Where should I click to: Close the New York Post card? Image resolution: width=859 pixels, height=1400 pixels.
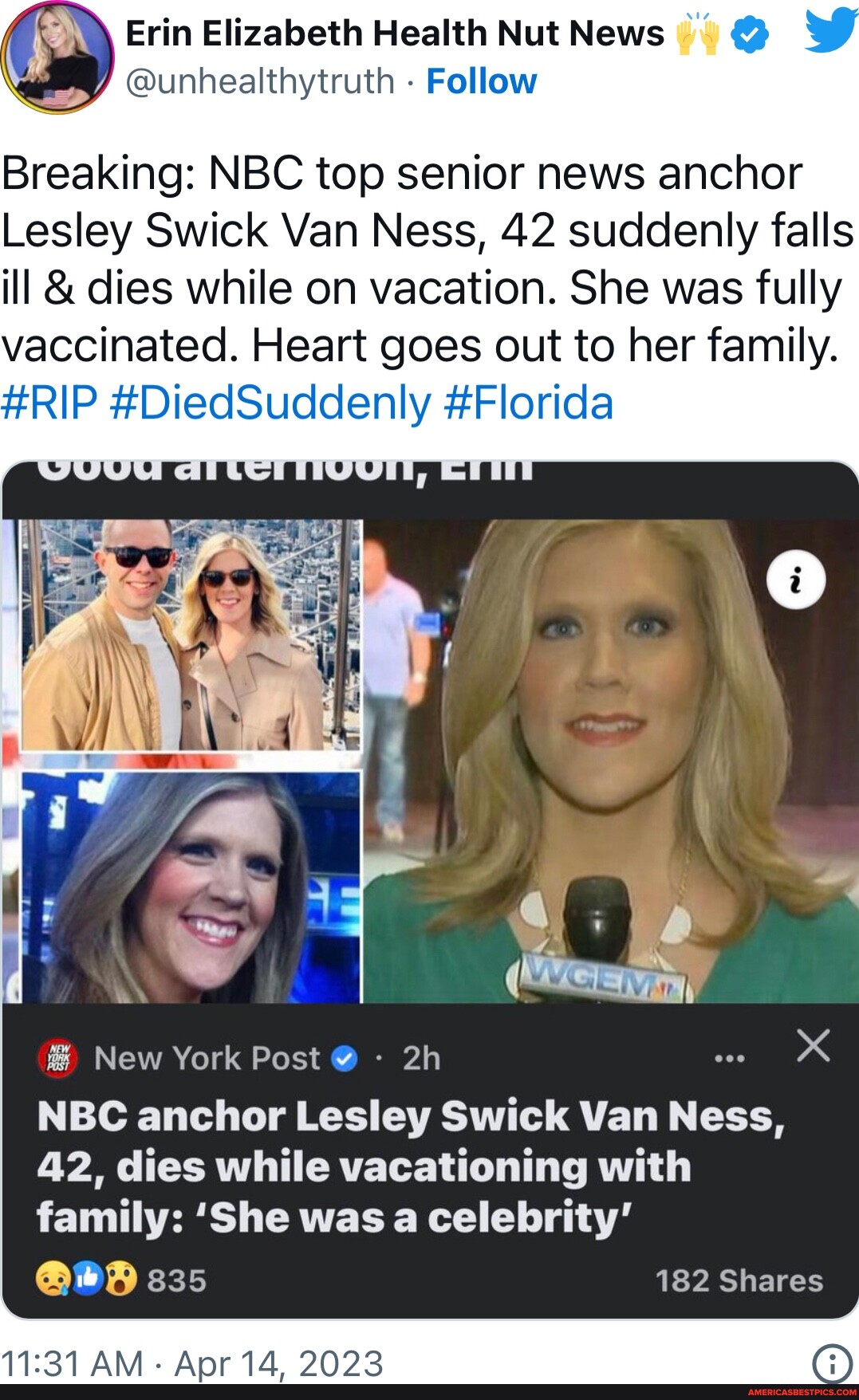pos(813,1045)
